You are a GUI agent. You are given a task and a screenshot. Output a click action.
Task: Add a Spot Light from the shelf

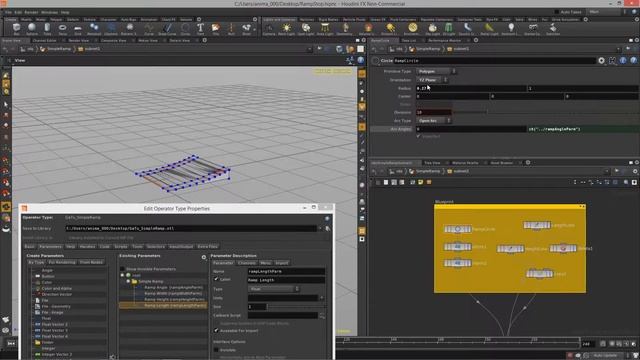tap(306, 29)
